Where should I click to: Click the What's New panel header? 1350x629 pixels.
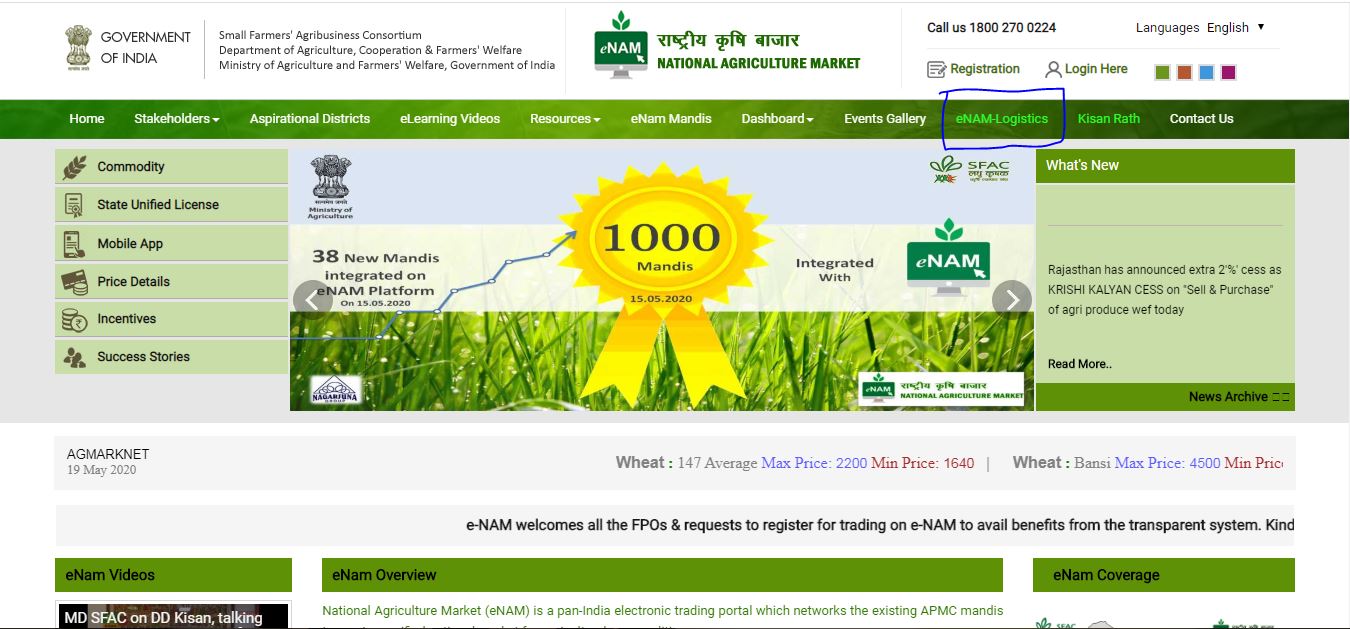coord(1165,166)
